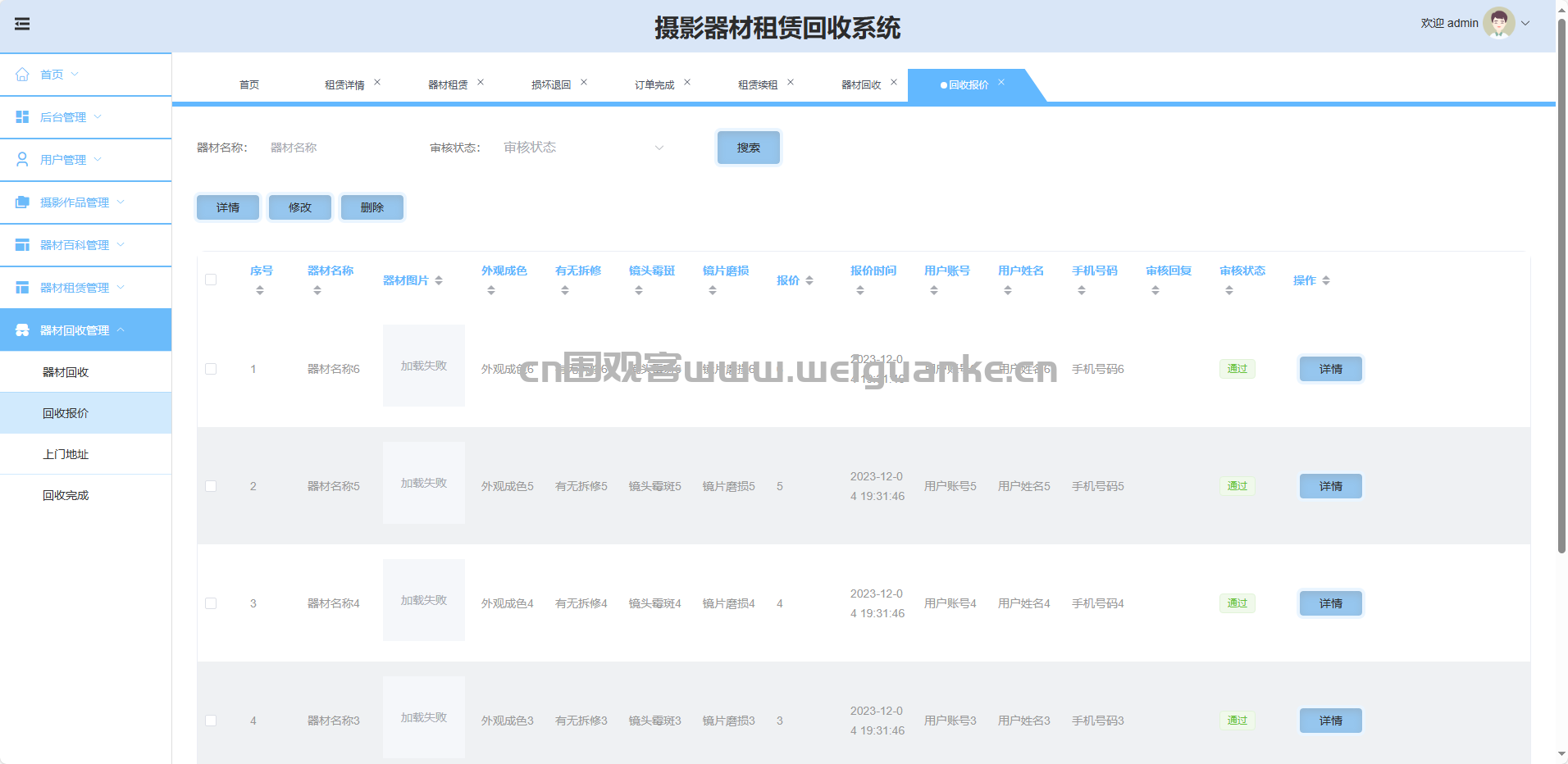Select the checkbox for 器材名称4 row
Viewport: 1568px width, 764px height.
[211, 603]
